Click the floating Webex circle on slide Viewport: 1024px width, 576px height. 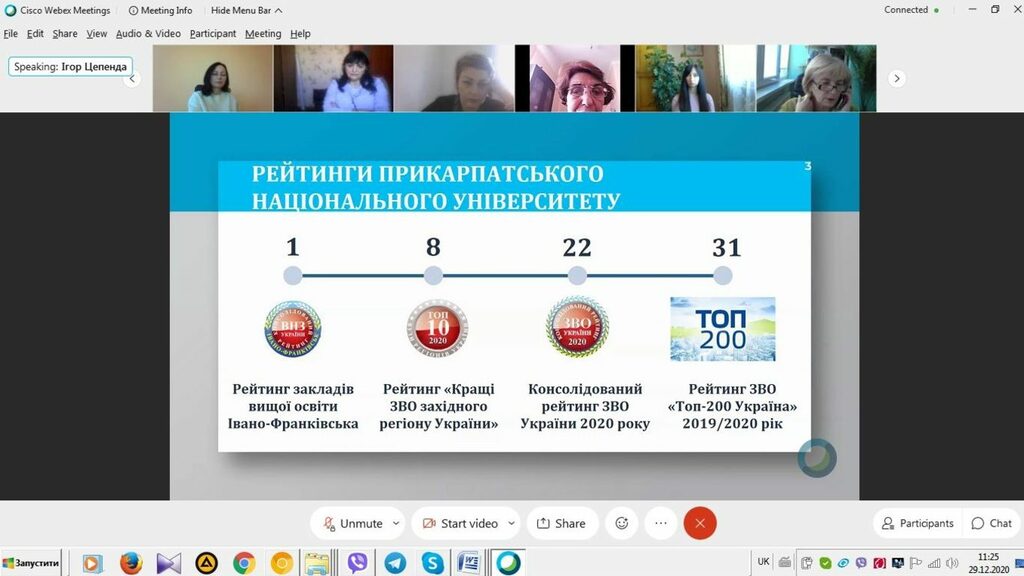point(817,458)
